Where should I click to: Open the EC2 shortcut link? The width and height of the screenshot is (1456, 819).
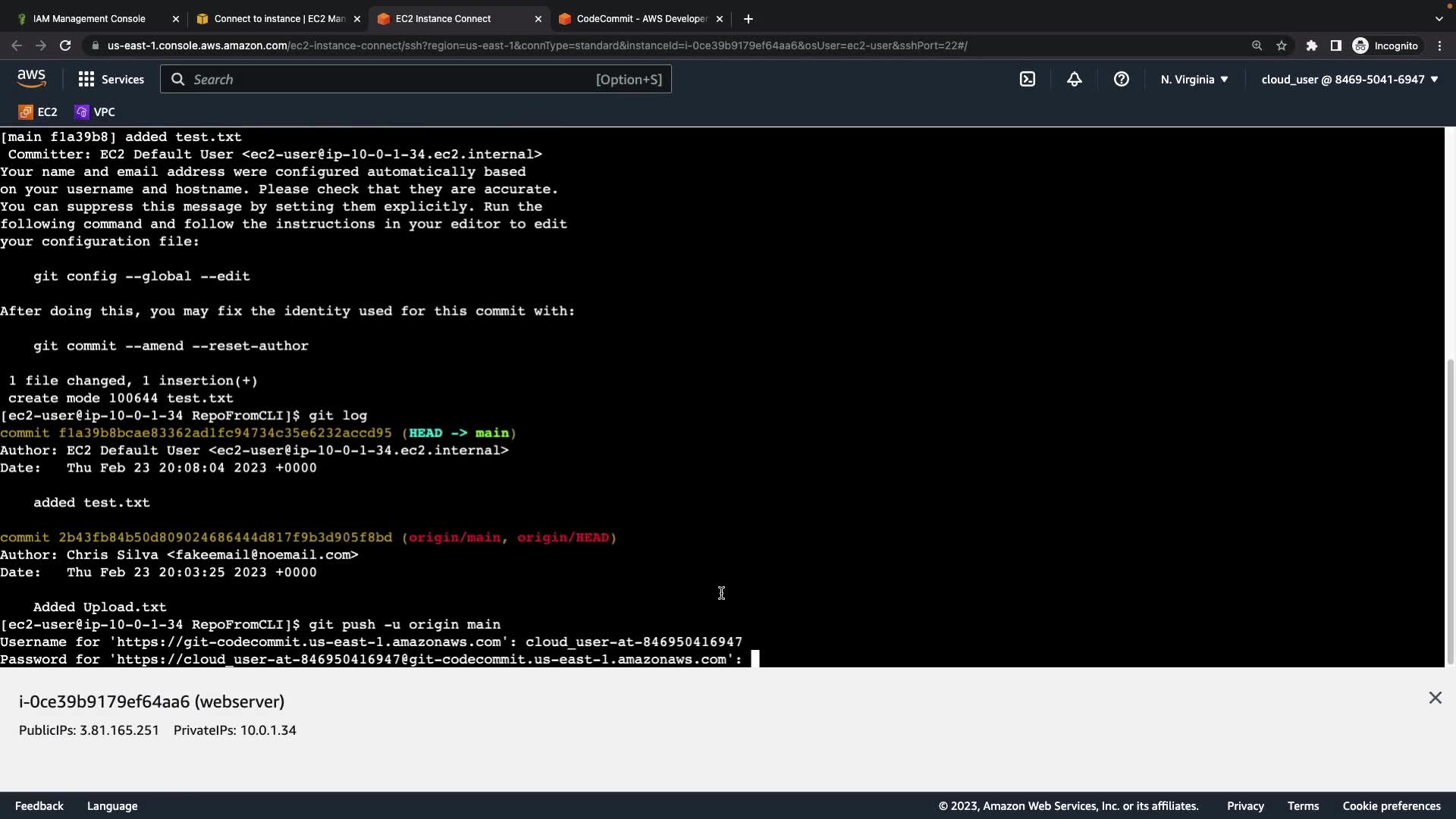pyautogui.click(x=38, y=111)
